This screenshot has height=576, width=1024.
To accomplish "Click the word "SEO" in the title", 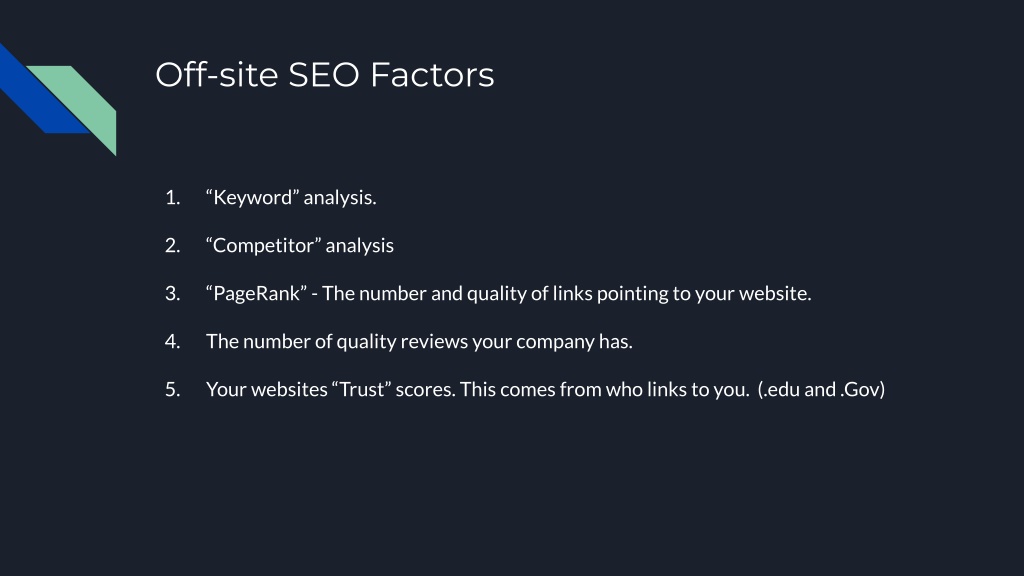I will point(324,74).
